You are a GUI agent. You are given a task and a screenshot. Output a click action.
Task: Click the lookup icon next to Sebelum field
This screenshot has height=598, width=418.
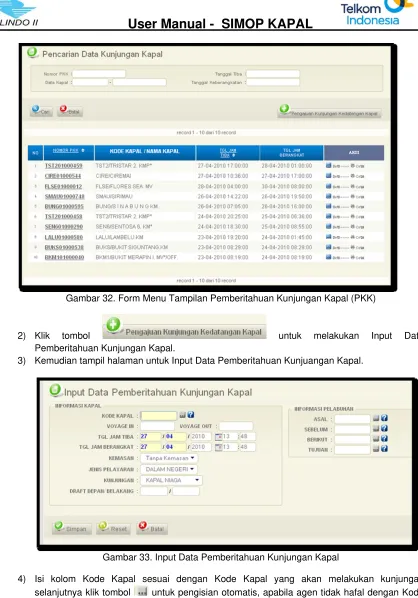[376, 429]
